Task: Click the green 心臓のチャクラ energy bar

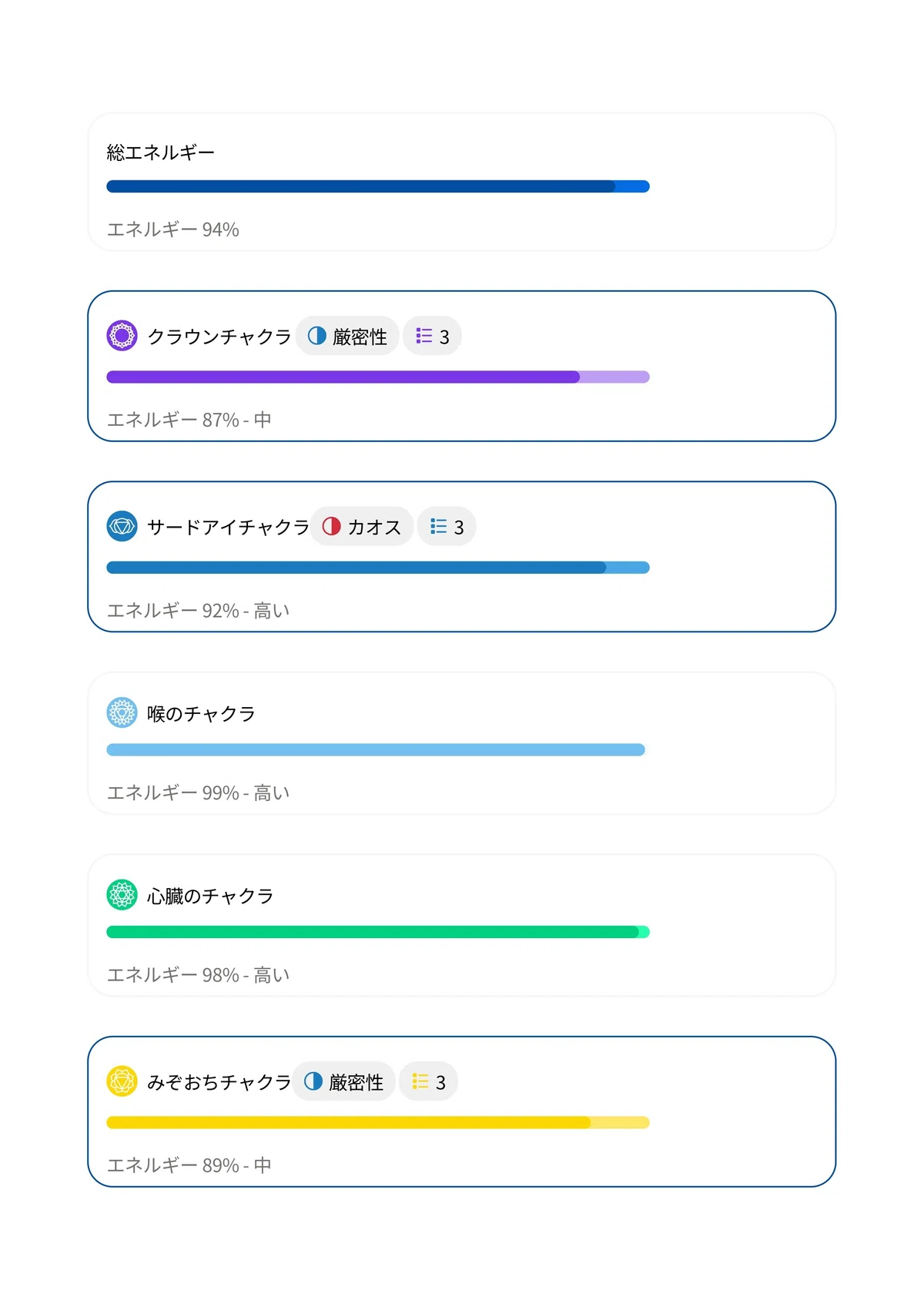Action: 378,932
